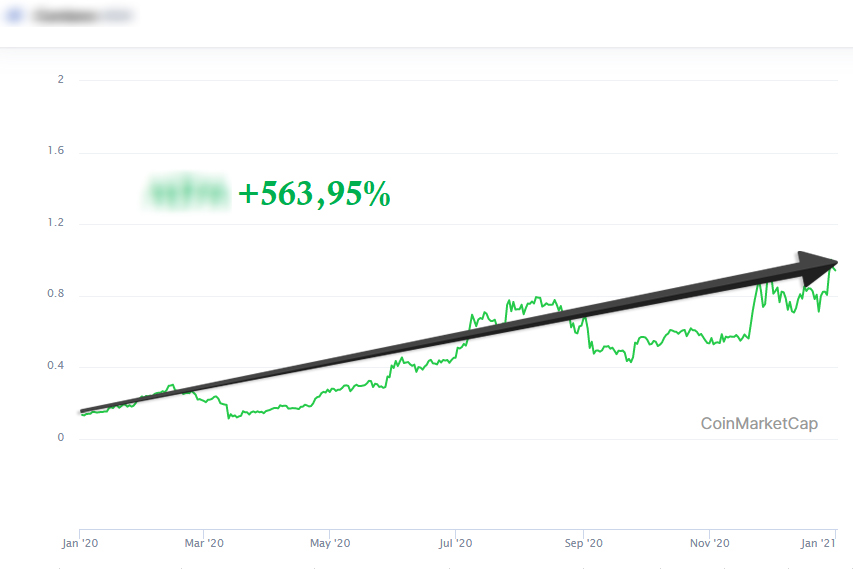The image size is (853, 569).
Task: Click the 2 y-axis value label
Action: pyautogui.click(x=61, y=79)
